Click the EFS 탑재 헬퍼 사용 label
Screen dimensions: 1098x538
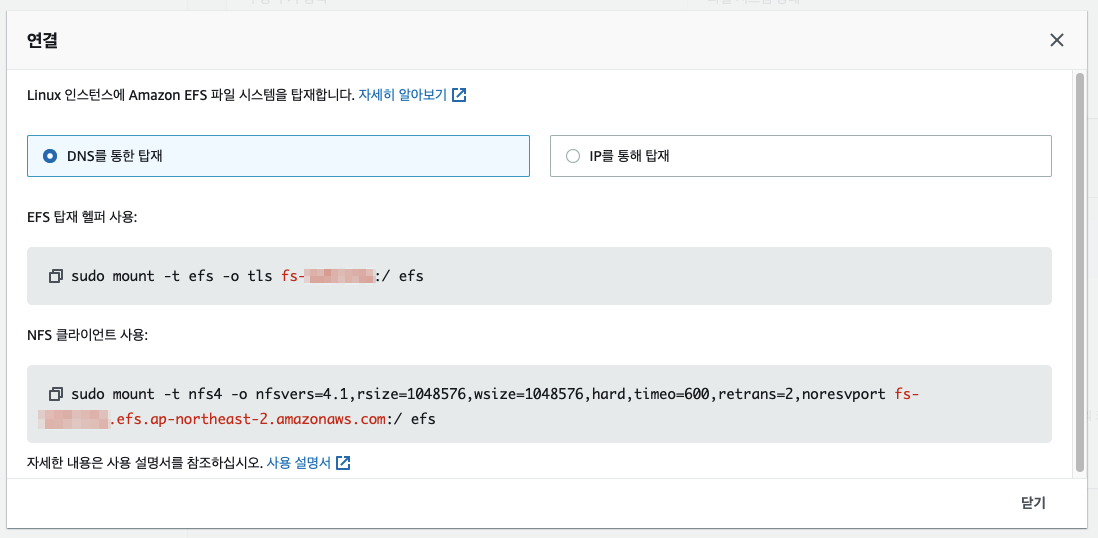pos(82,217)
